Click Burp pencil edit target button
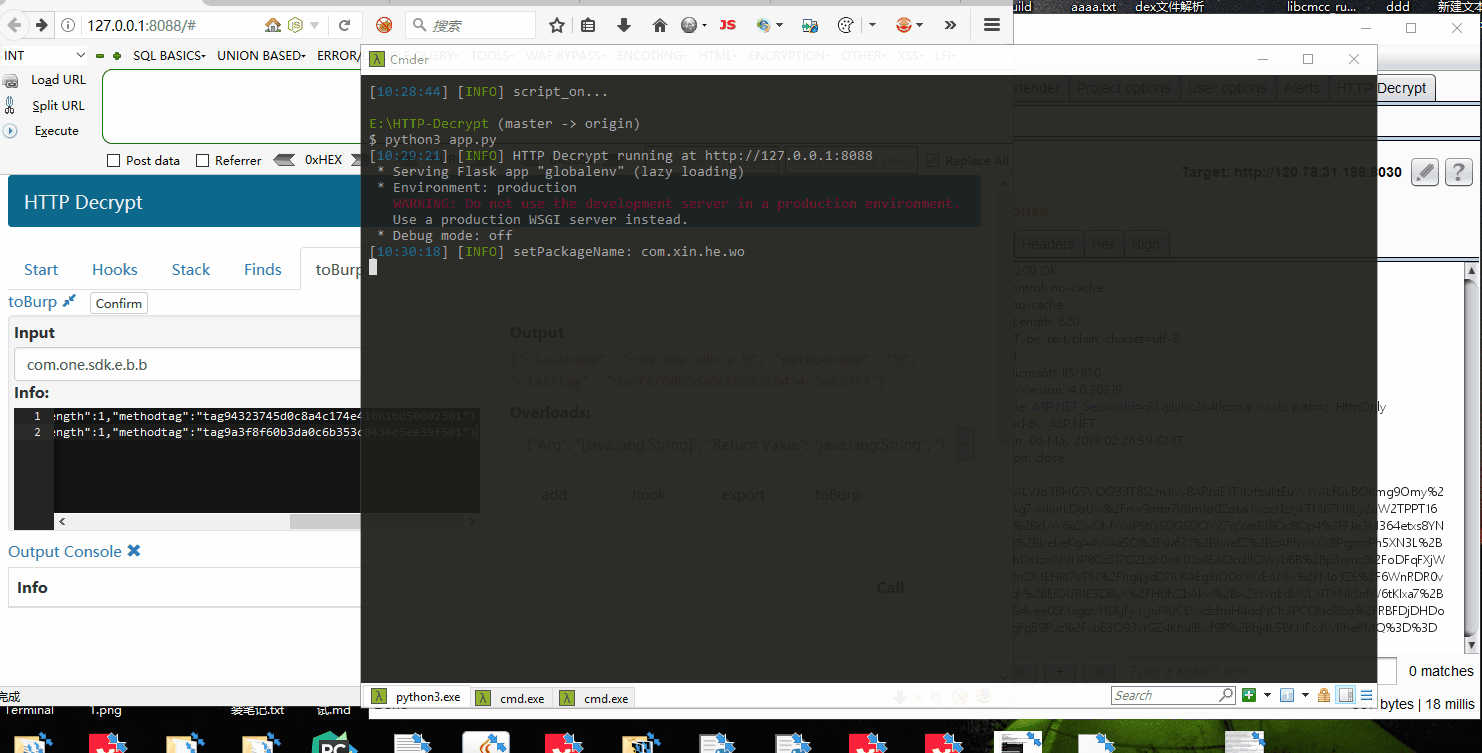The height and width of the screenshot is (753, 1482). (x=1424, y=172)
